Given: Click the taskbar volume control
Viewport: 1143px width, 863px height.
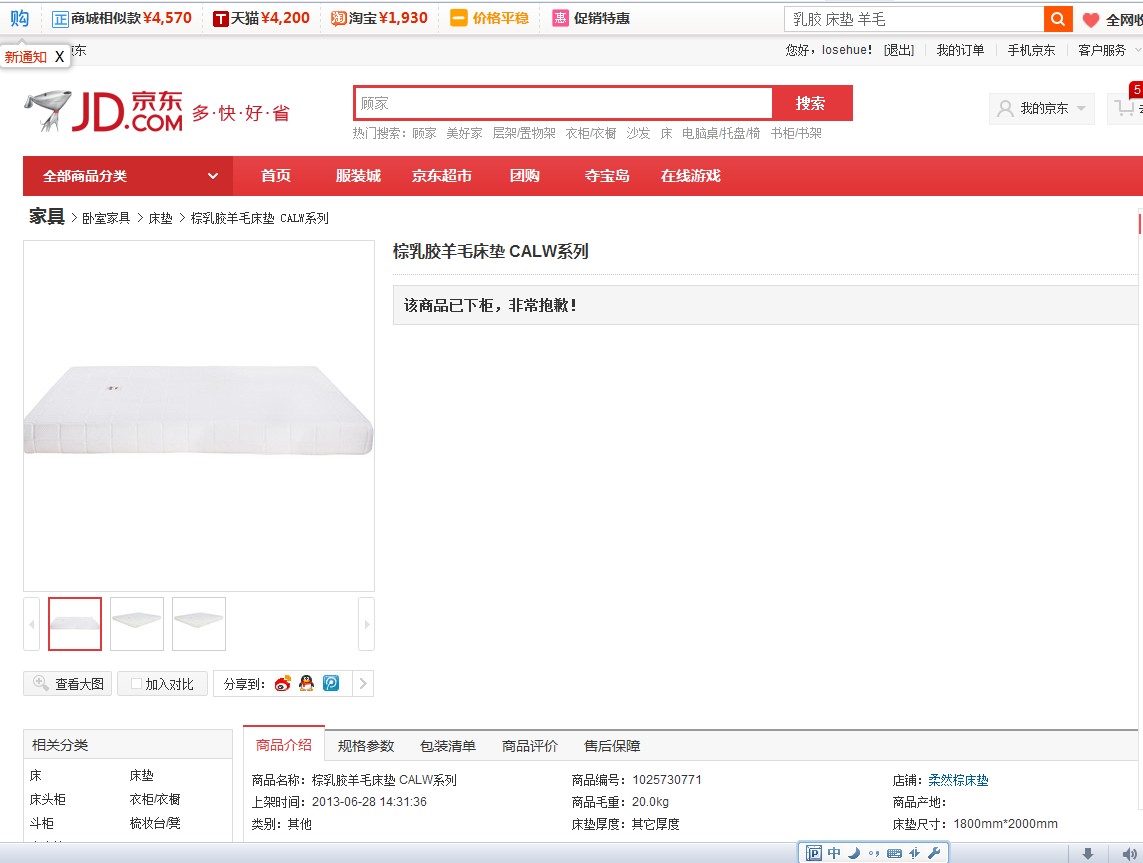Looking at the screenshot, I should (1132, 852).
